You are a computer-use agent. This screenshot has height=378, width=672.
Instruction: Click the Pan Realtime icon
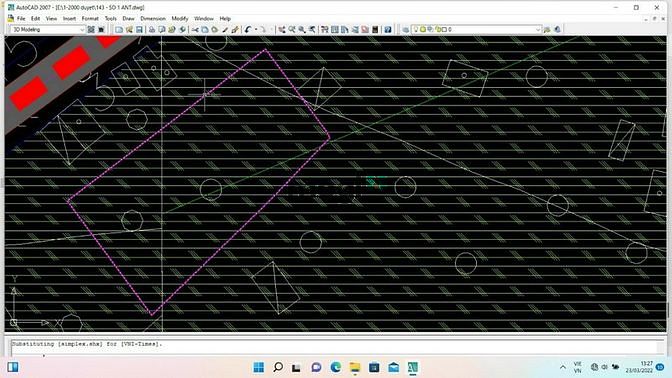coord(282,30)
